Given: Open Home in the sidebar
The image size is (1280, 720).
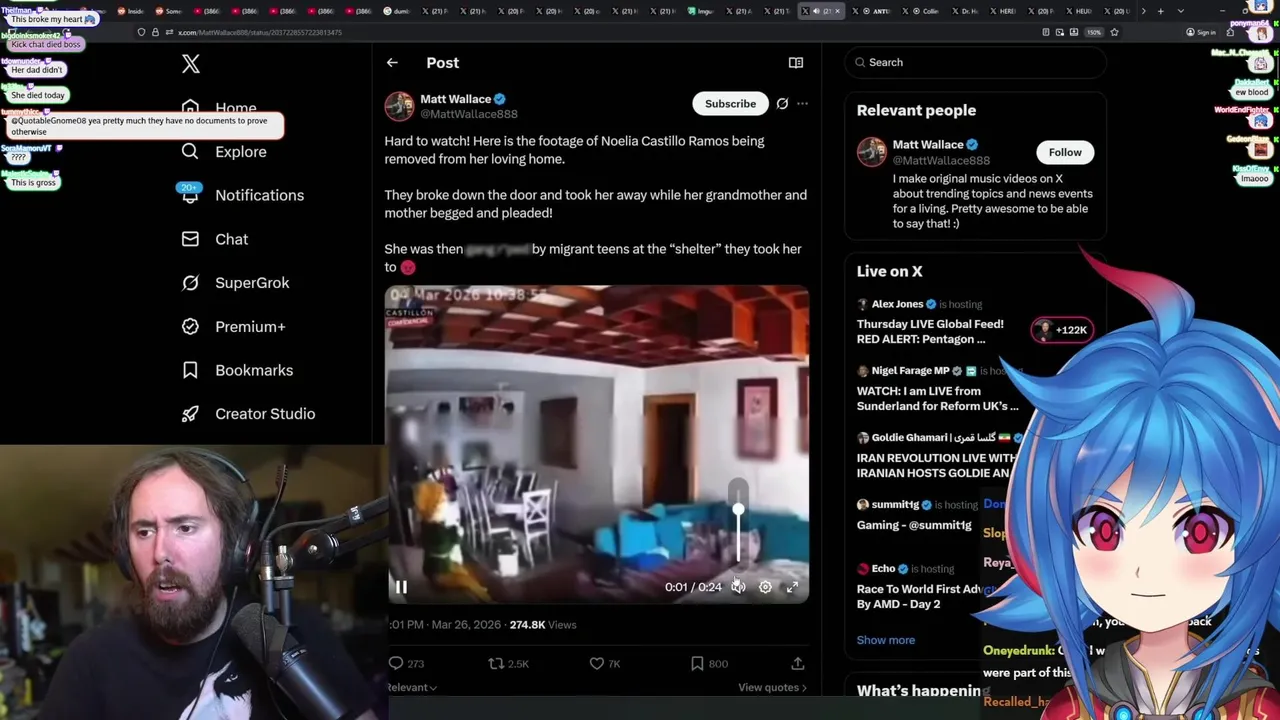Looking at the screenshot, I should [x=219, y=108].
